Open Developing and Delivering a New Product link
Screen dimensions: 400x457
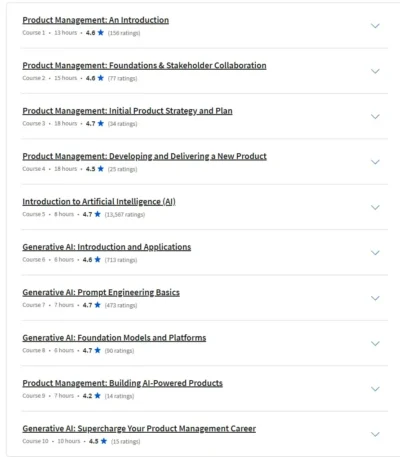pos(144,156)
